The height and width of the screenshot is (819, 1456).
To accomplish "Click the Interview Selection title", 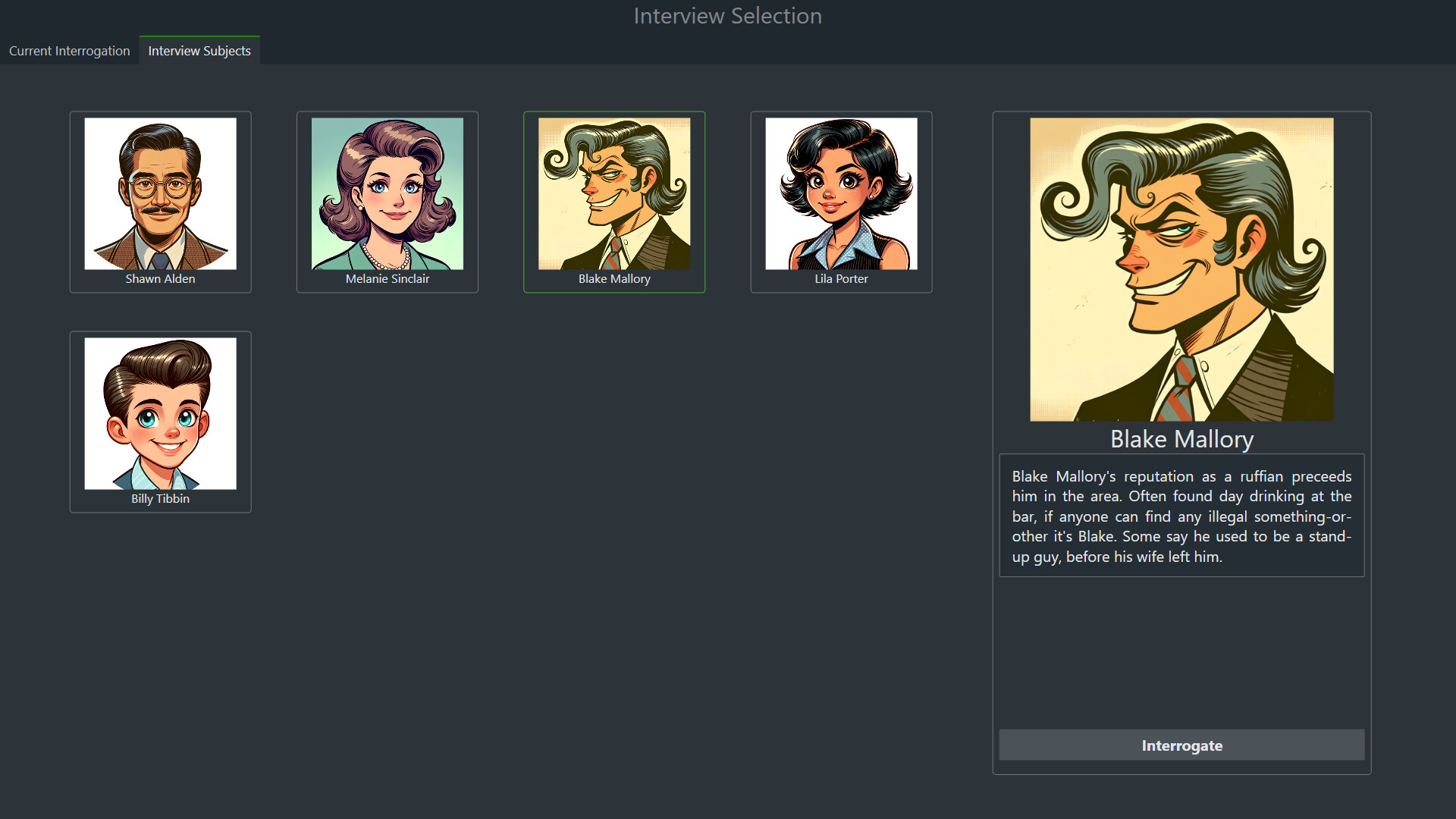I will [x=727, y=16].
